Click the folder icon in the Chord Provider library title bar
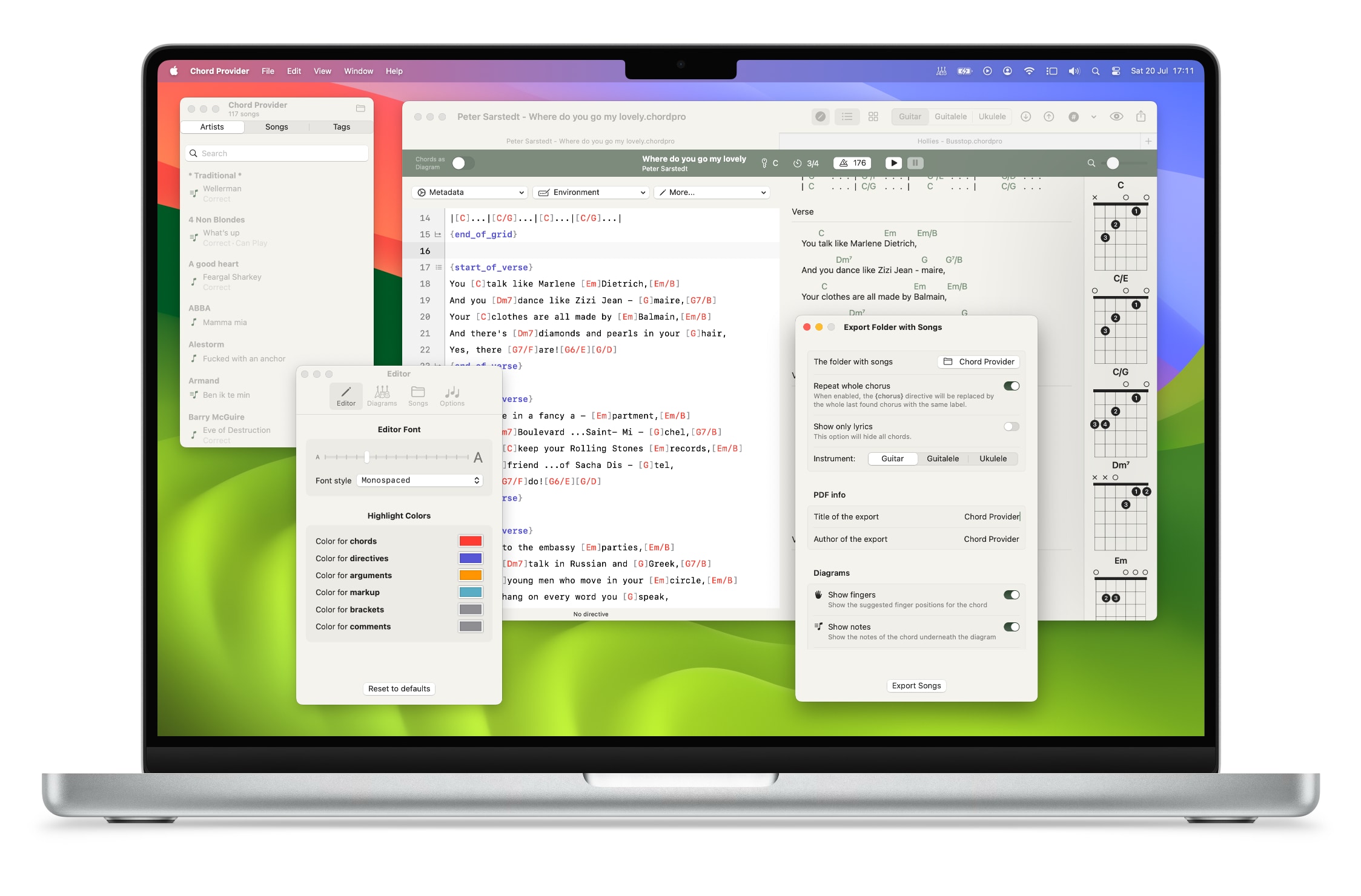Image resolution: width=1361 pixels, height=896 pixels. tap(360, 108)
